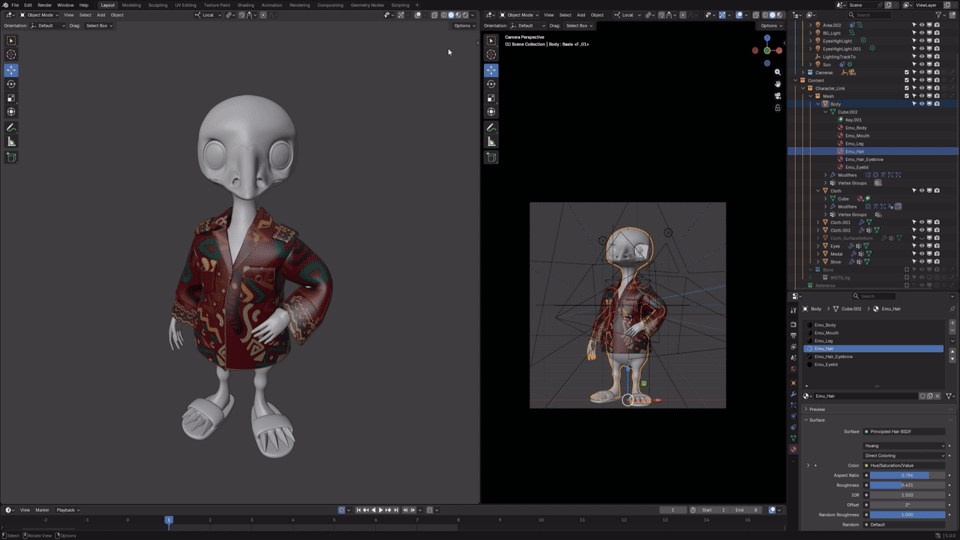The height and width of the screenshot is (540, 960).
Task: Uncheck the Cameras collection checkbox
Action: click(907, 72)
